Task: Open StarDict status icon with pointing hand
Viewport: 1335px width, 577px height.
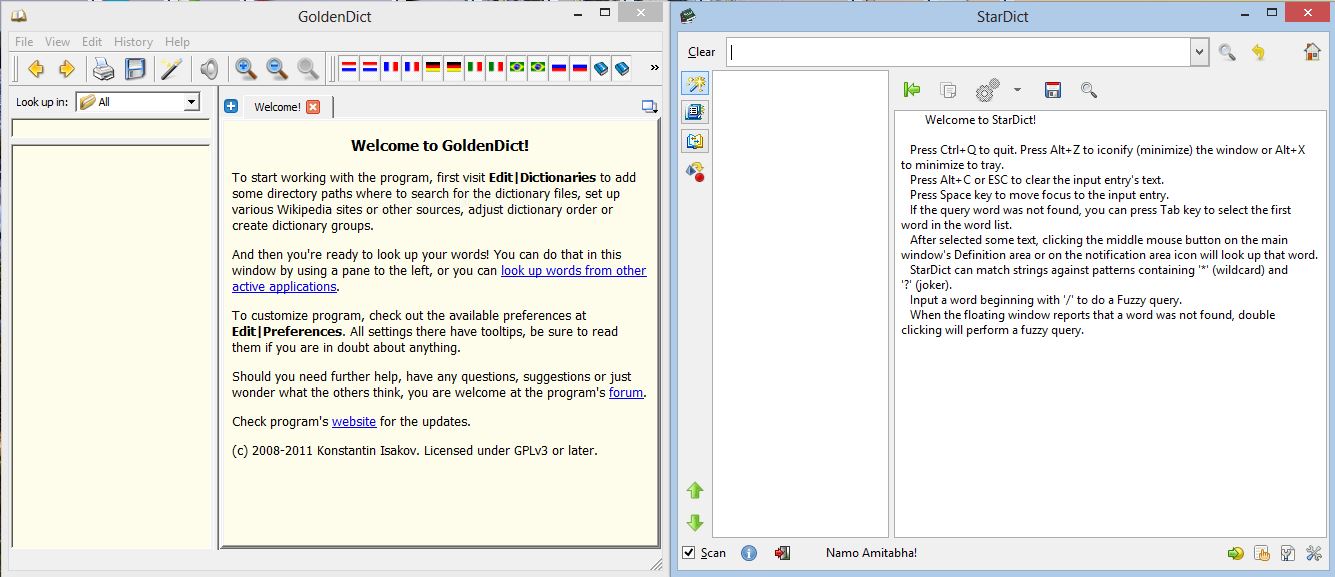Action: click(x=1262, y=553)
